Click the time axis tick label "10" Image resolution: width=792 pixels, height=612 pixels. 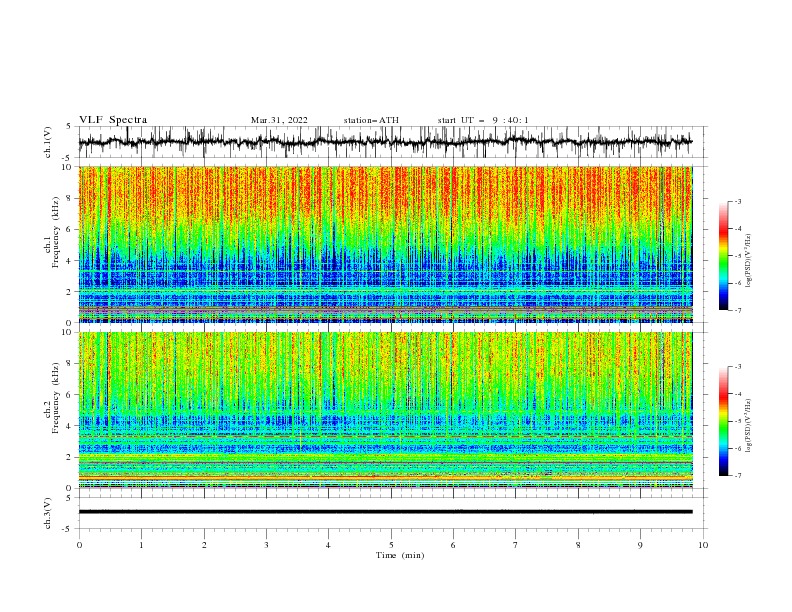coord(703,545)
